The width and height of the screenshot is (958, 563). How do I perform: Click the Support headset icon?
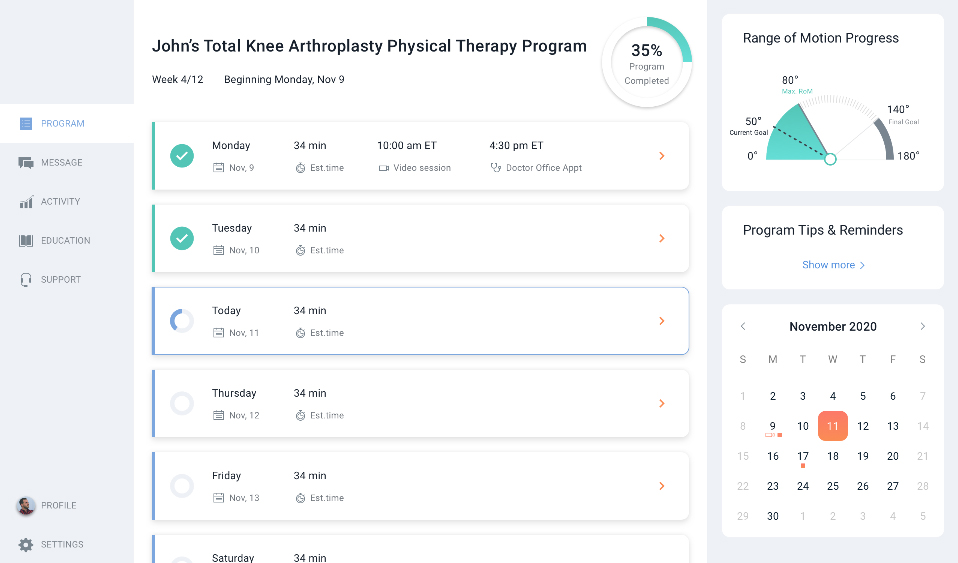pyautogui.click(x=26, y=280)
